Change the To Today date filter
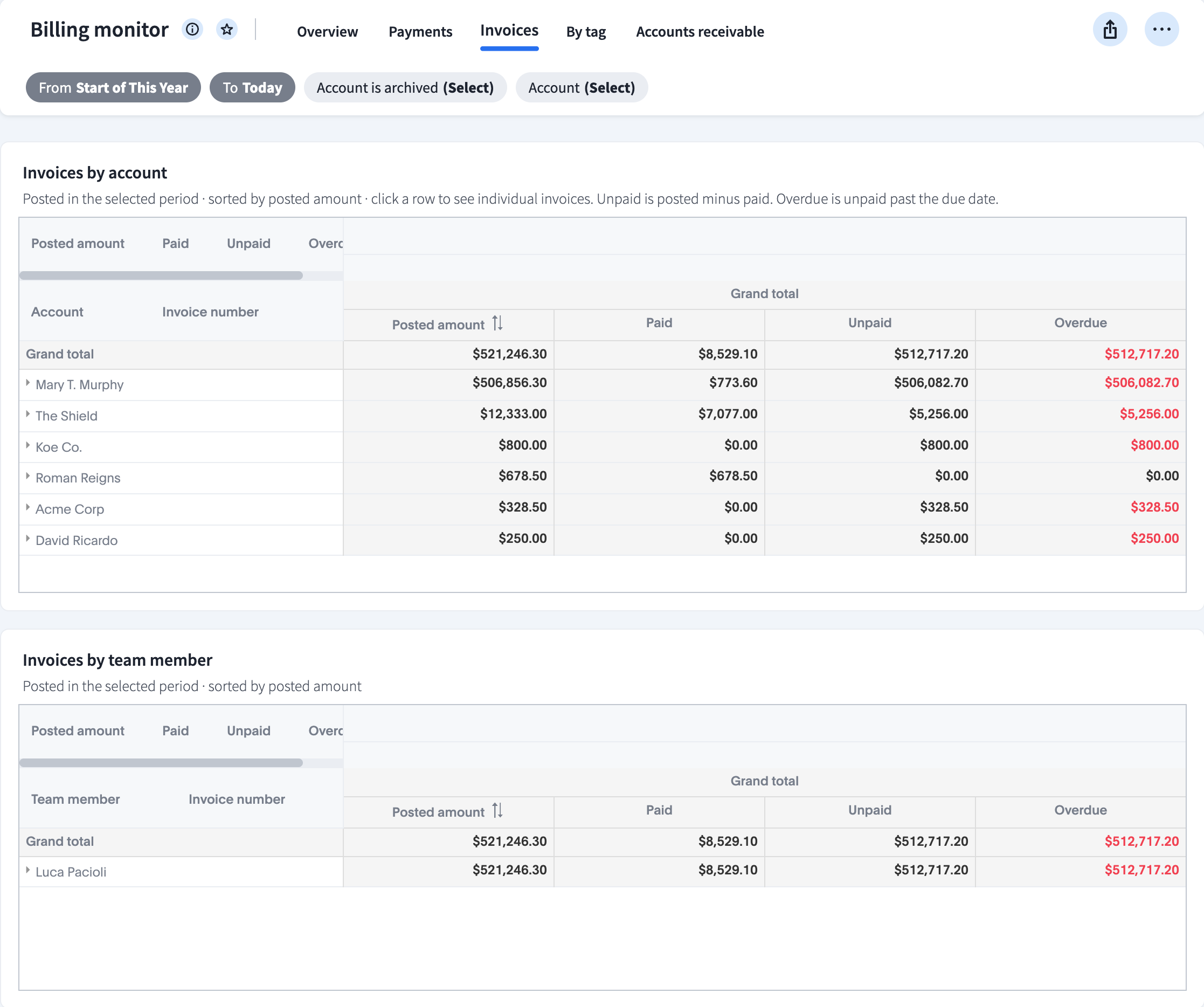 pyautogui.click(x=252, y=88)
